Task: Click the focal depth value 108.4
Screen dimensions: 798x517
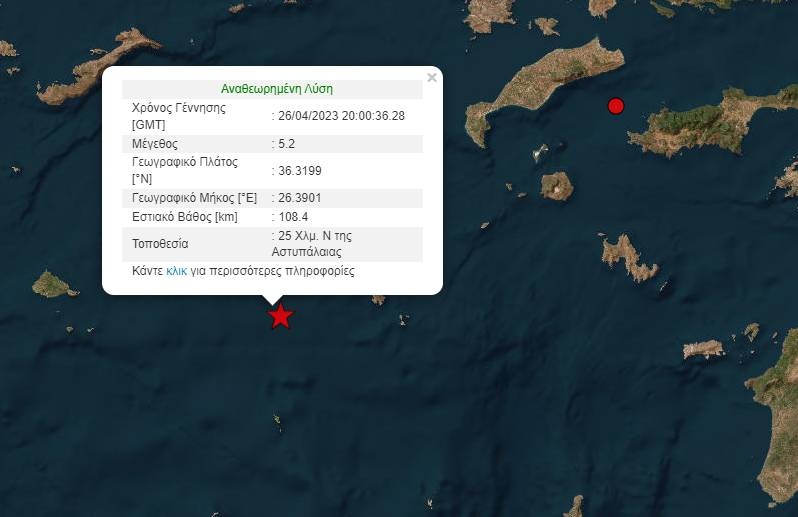Action: pos(292,217)
